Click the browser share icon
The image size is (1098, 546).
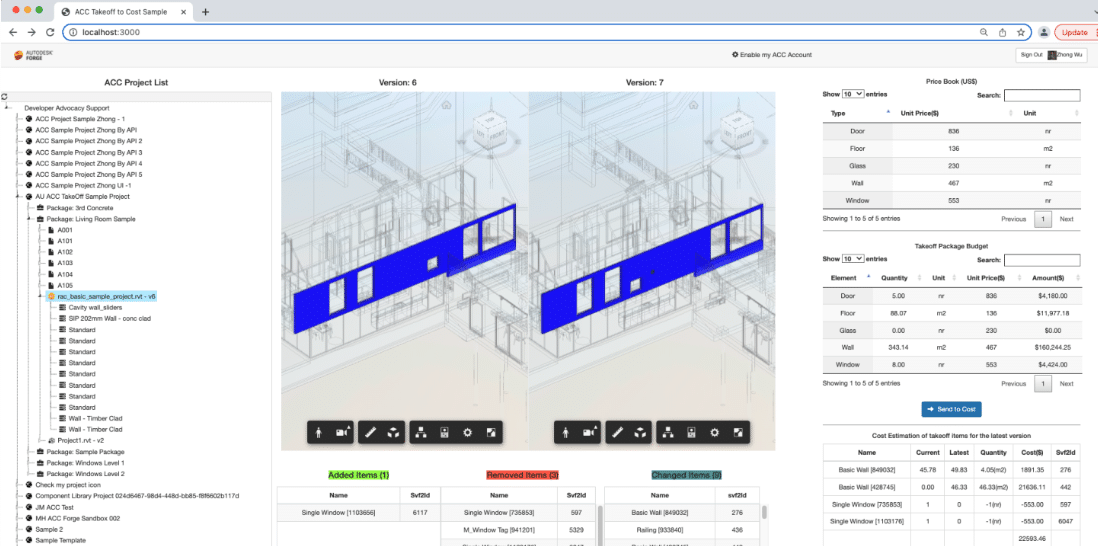point(1003,32)
